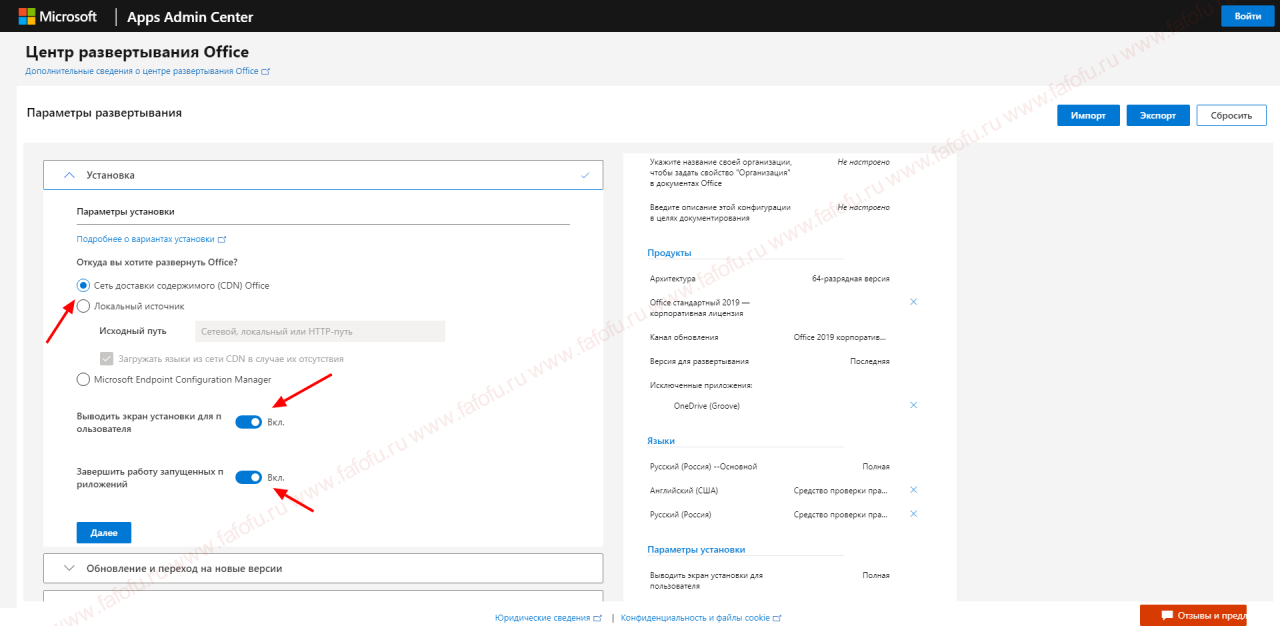This screenshot has width=1280, height=626.
Task: Open Дополнительные сведения о центре развертывания link
Action: 147,72
